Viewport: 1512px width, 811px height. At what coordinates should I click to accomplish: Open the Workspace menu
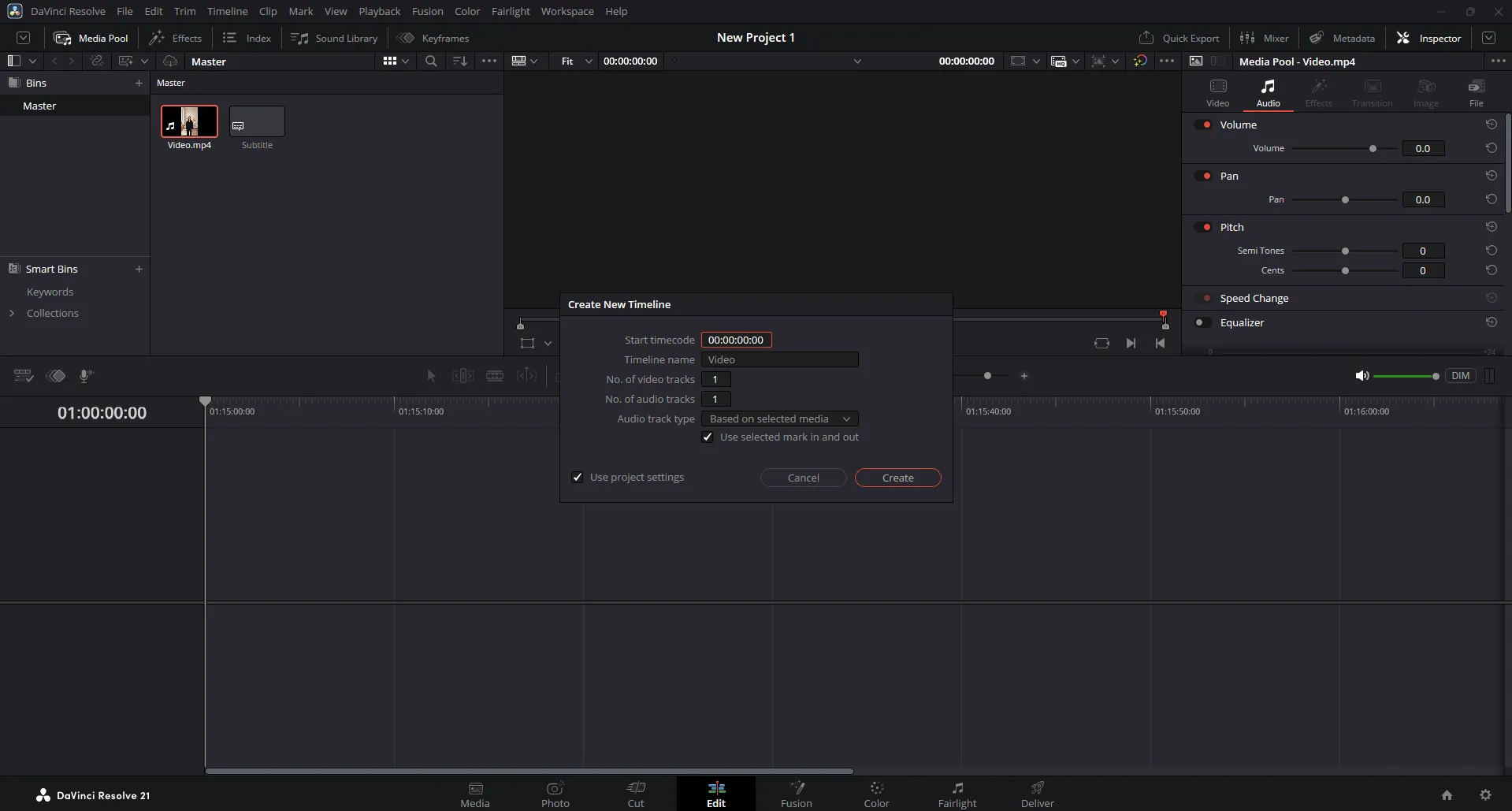click(x=567, y=11)
